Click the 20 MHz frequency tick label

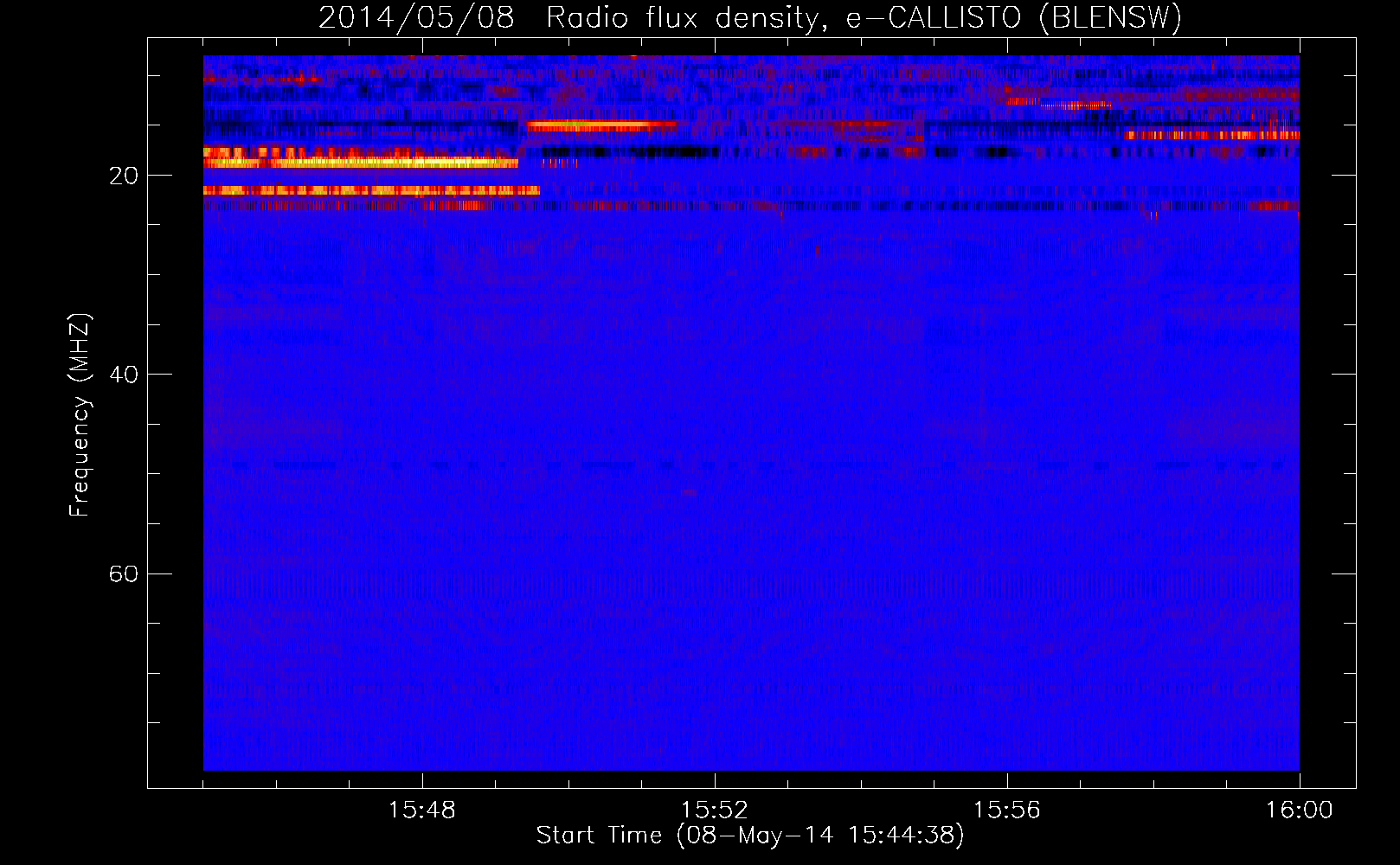(124, 176)
